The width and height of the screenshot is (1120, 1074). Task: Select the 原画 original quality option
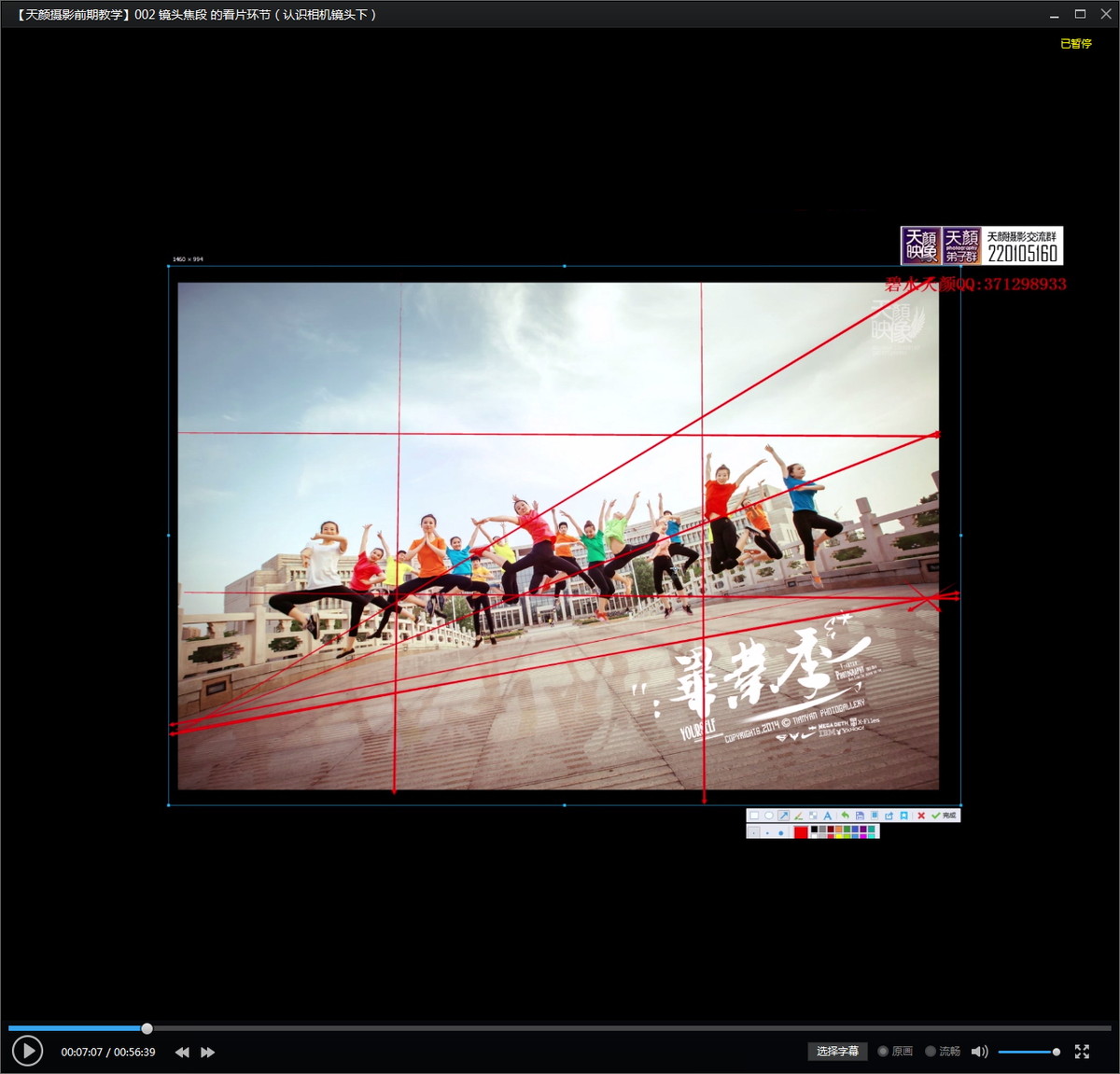click(895, 1052)
